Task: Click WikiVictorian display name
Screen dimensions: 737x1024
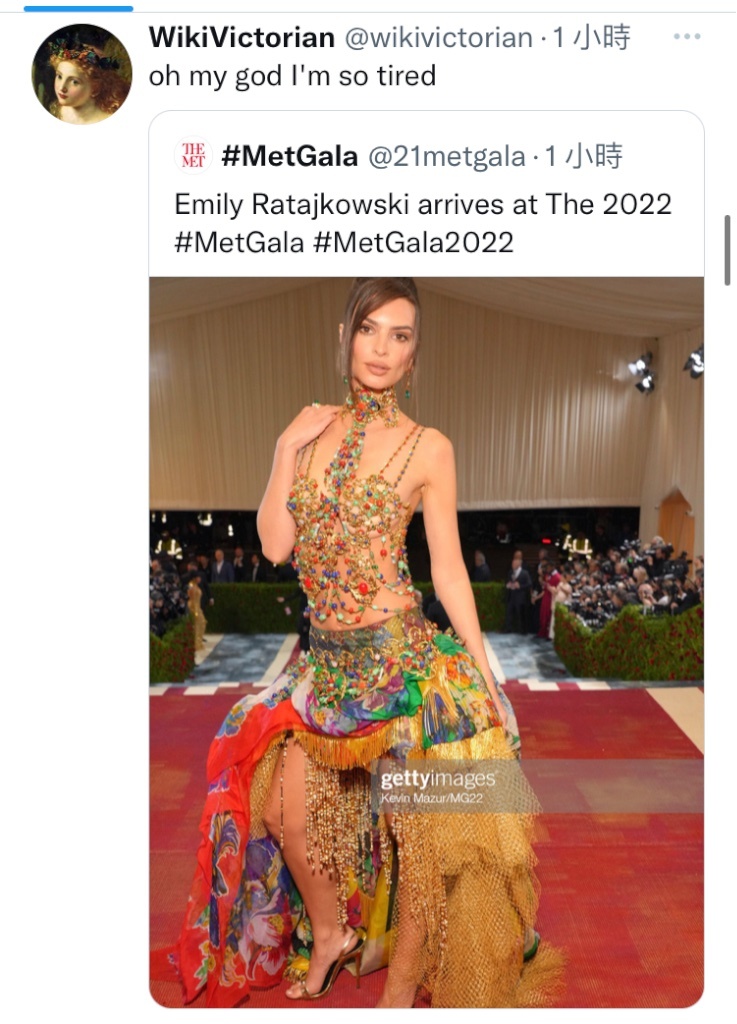Action: [x=242, y=37]
